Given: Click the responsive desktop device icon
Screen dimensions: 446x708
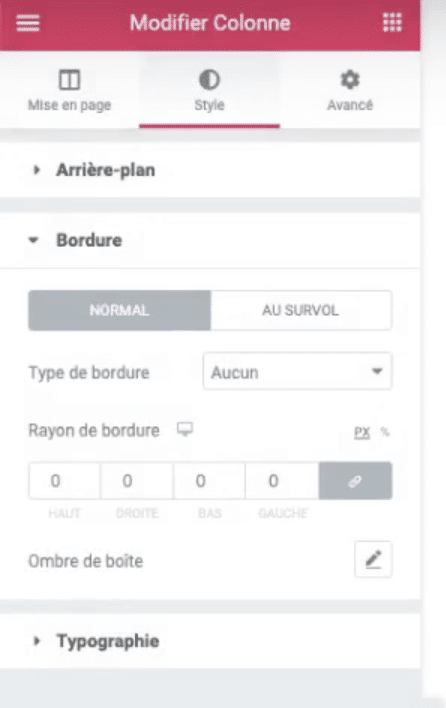Looking at the screenshot, I should pos(185,429).
